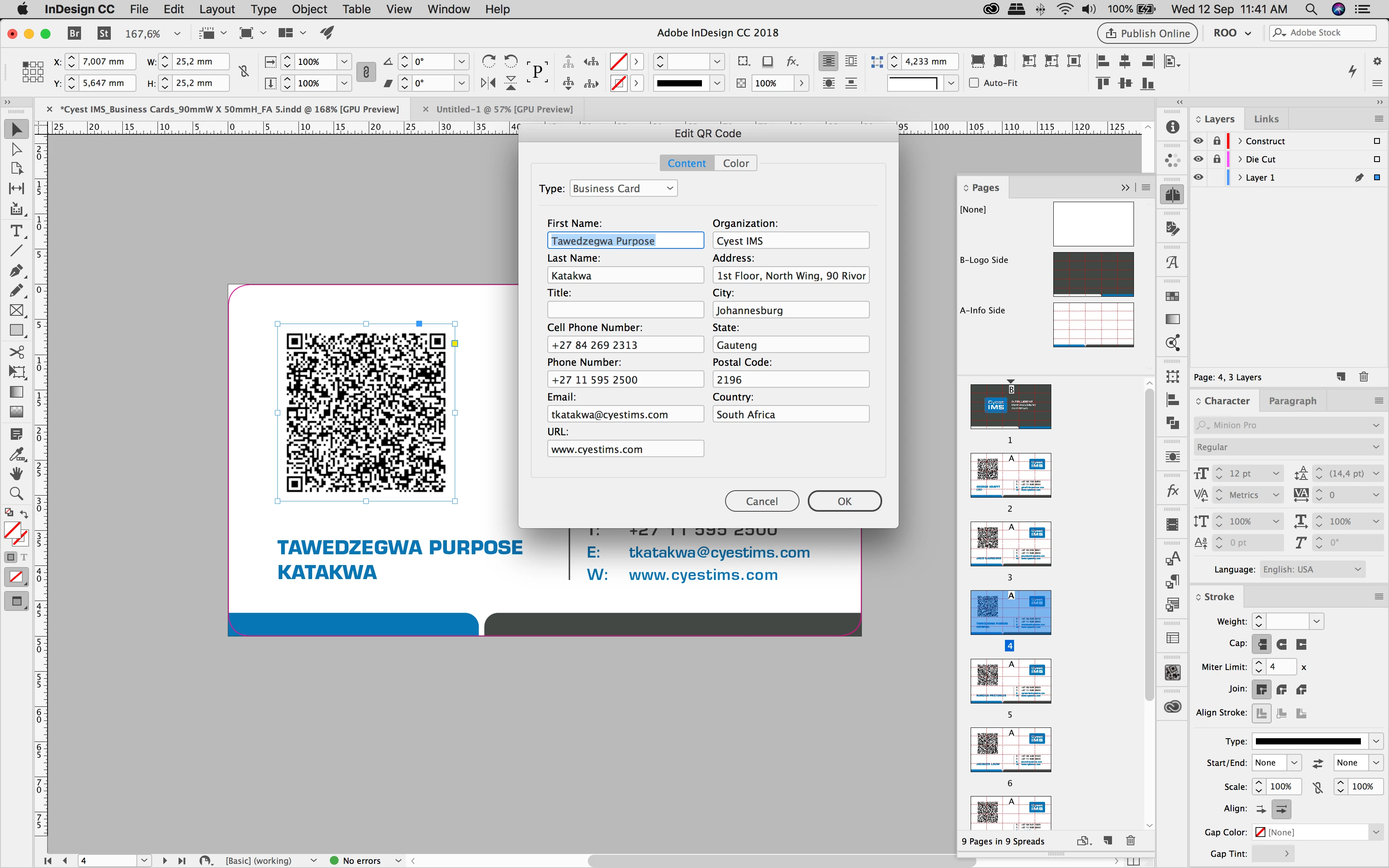Open the Object menu
The image size is (1389, 868).
[x=309, y=9]
